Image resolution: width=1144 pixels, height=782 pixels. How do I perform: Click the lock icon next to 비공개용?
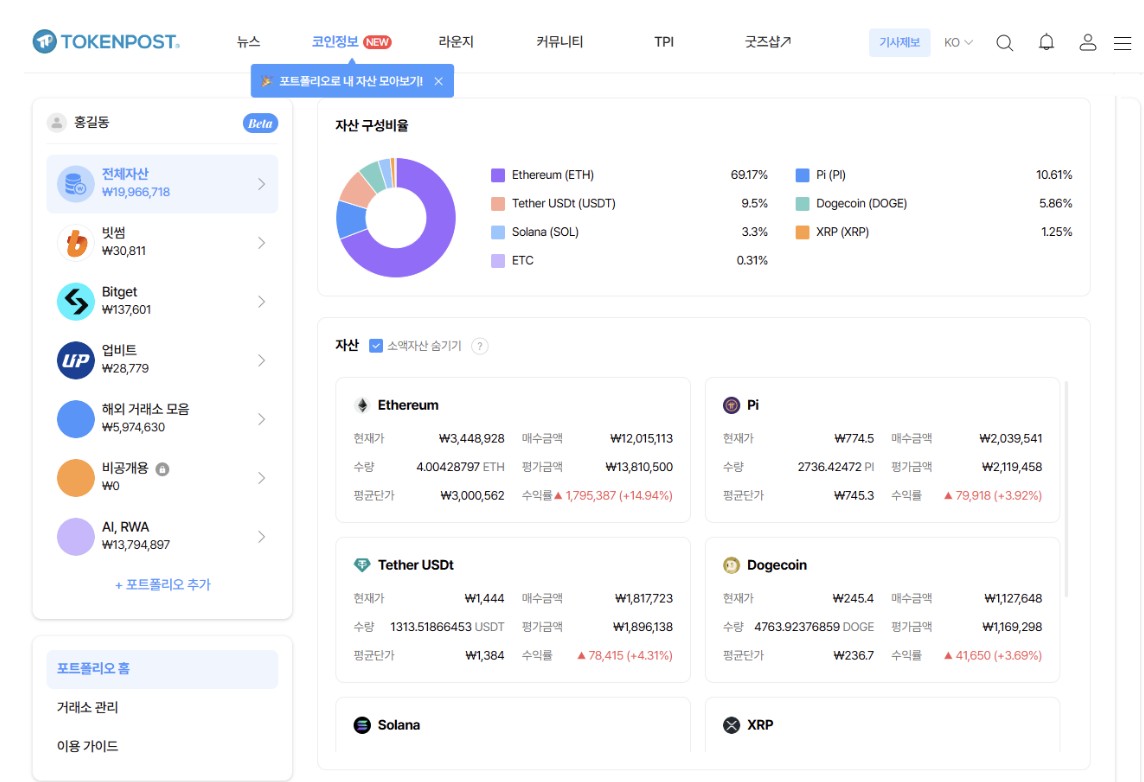point(163,469)
